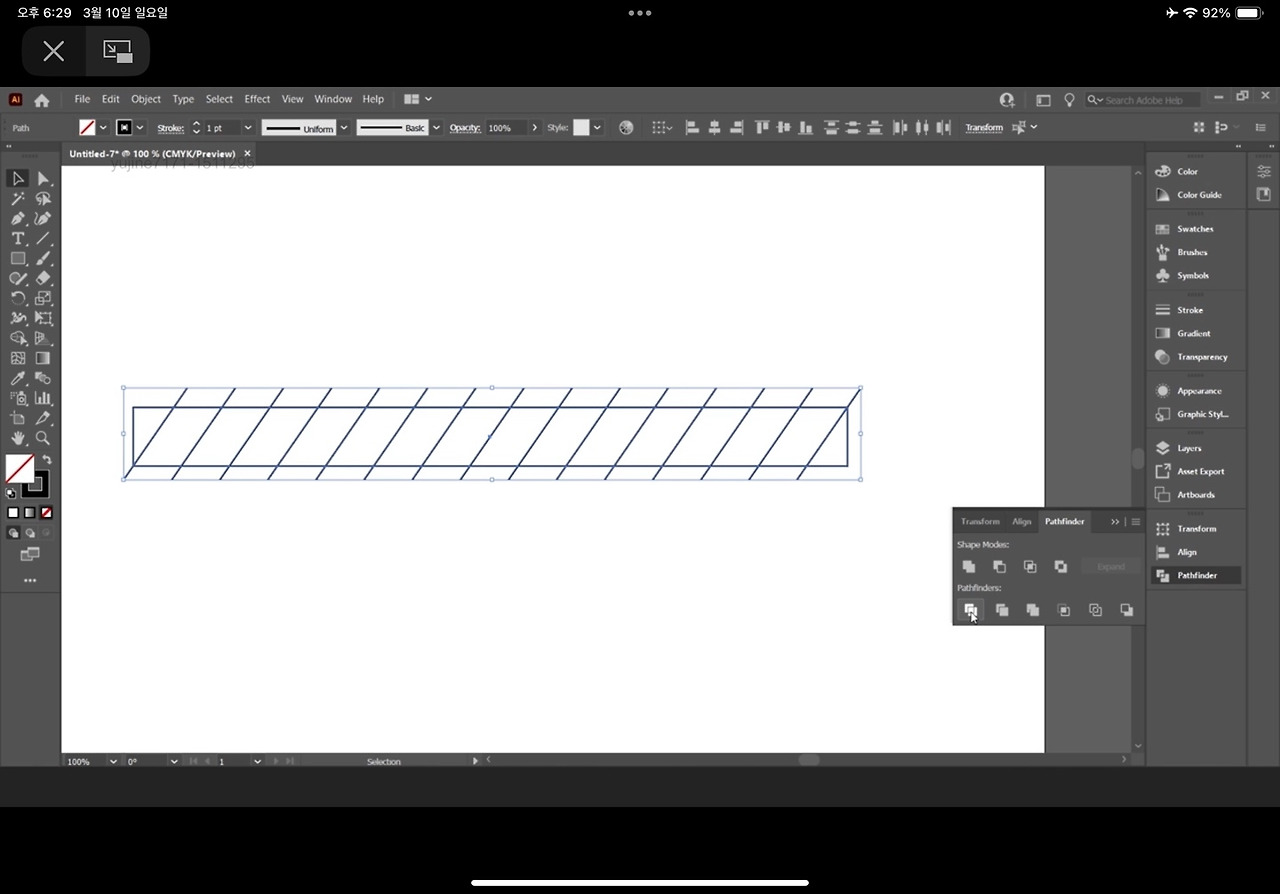
Task: Click the Merge pathfinder button
Action: tap(1033, 610)
